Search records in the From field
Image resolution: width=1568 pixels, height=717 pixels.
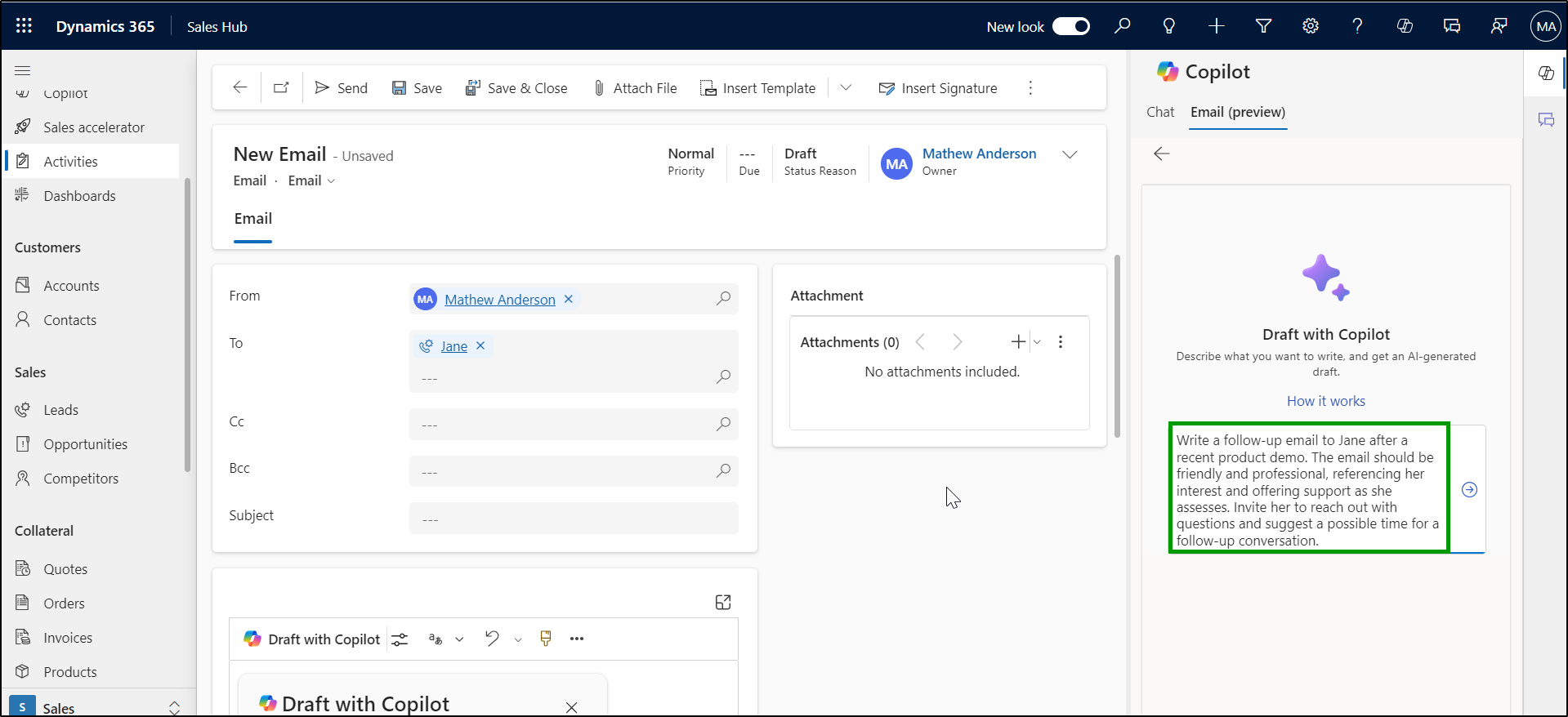click(x=723, y=299)
